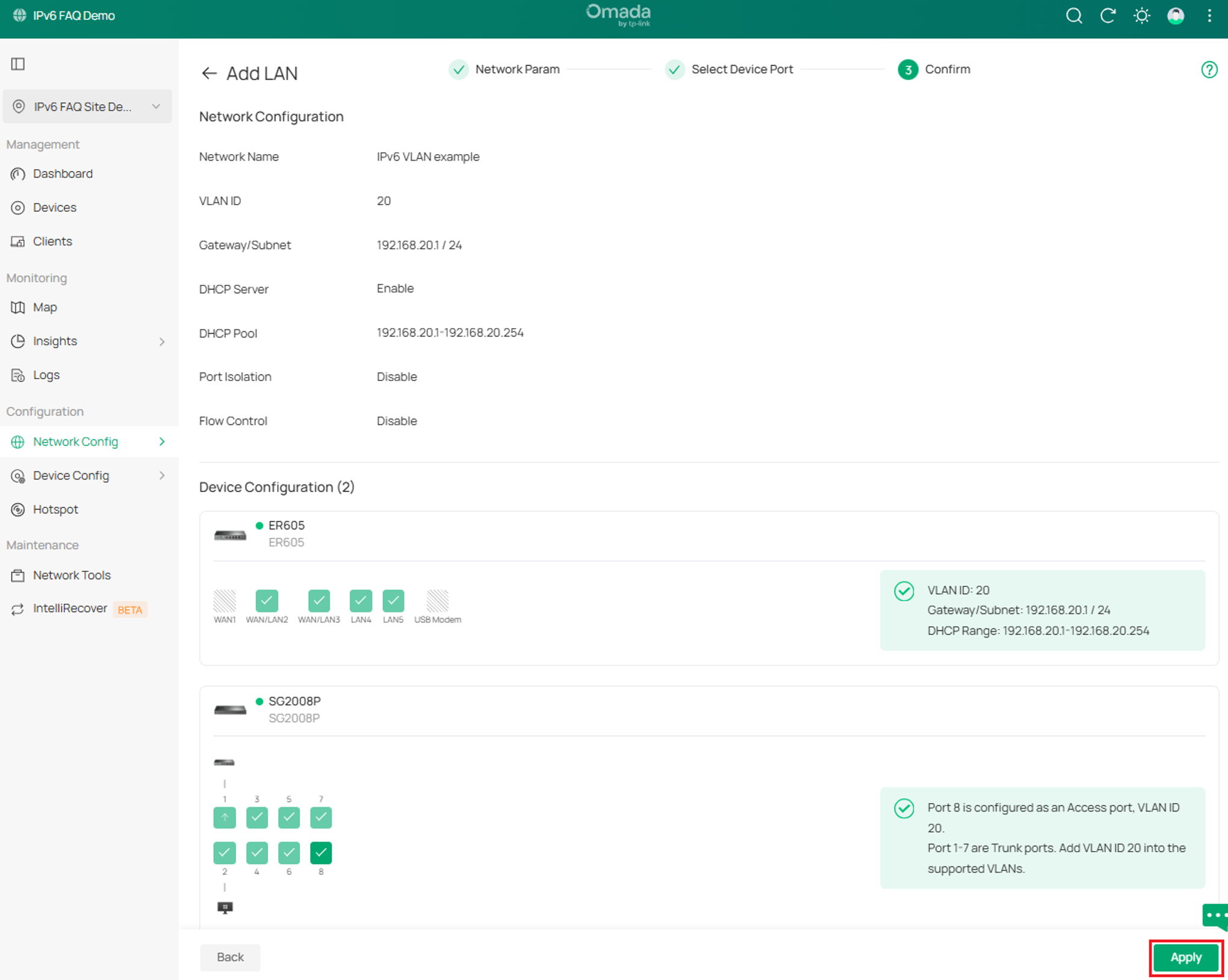Screen dimensions: 1228x980
Task: Click the IPv6 FAQ Demo title text
Action: (x=74, y=16)
